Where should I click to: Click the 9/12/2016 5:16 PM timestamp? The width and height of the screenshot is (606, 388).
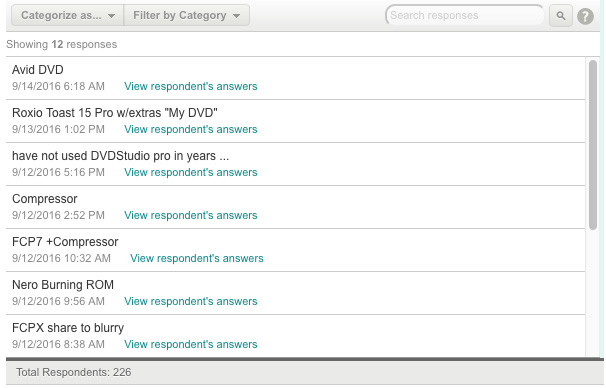(58, 172)
